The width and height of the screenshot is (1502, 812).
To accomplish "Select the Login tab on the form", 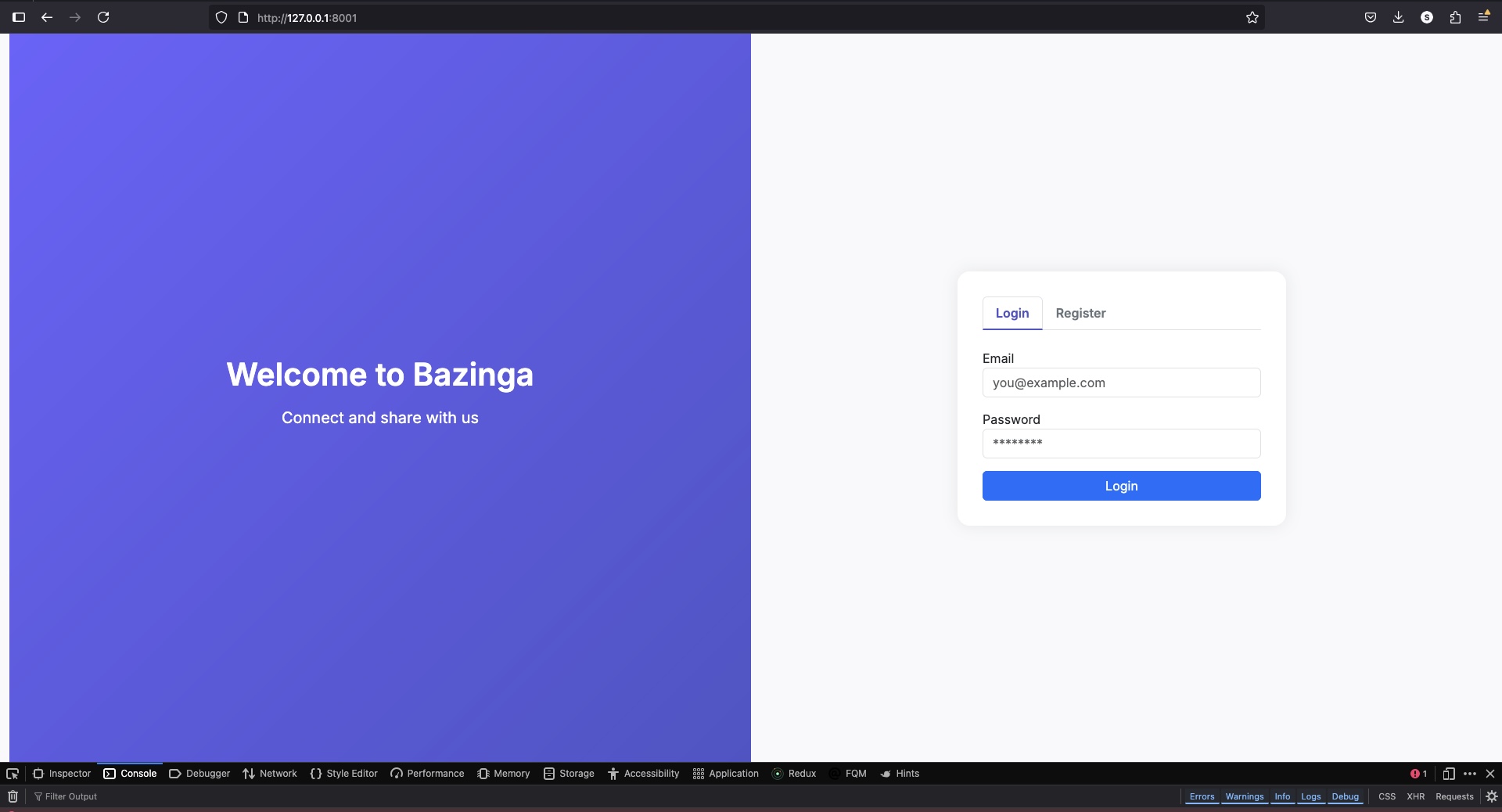I will coord(1012,313).
